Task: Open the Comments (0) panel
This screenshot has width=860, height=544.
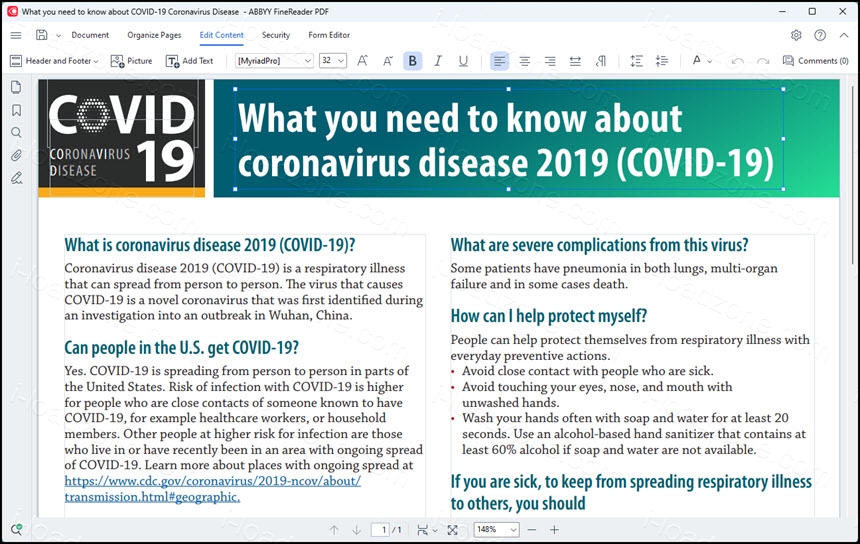Action: click(x=816, y=61)
